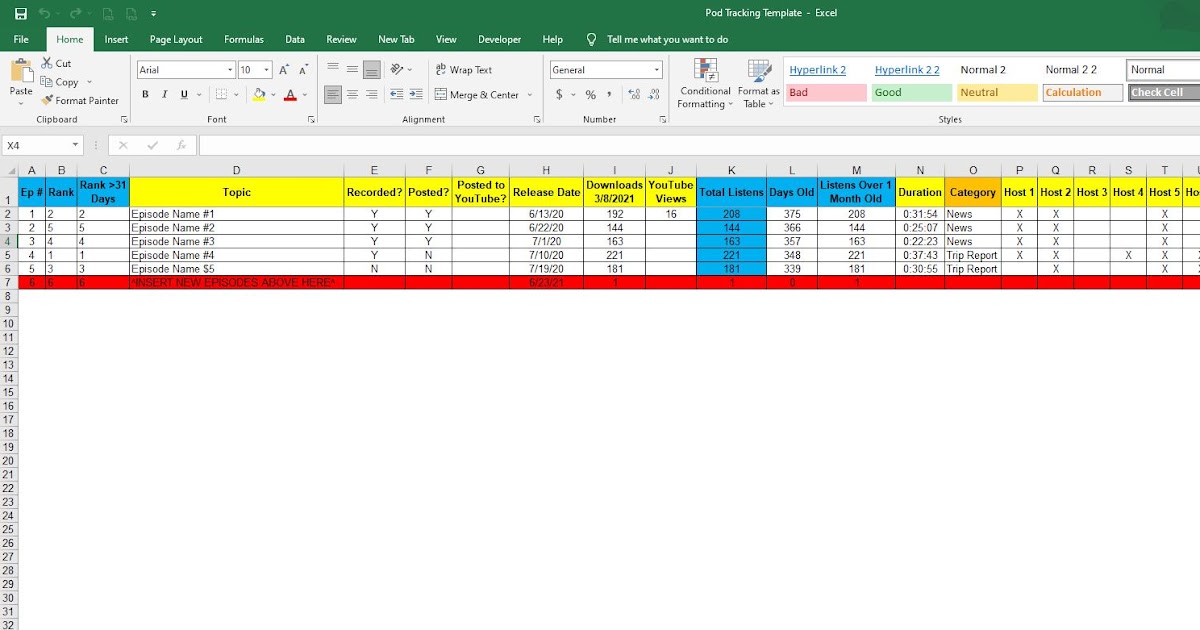This screenshot has width=1200, height=630.
Task: Open the Font size dropdown
Action: (x=266, y=70)
